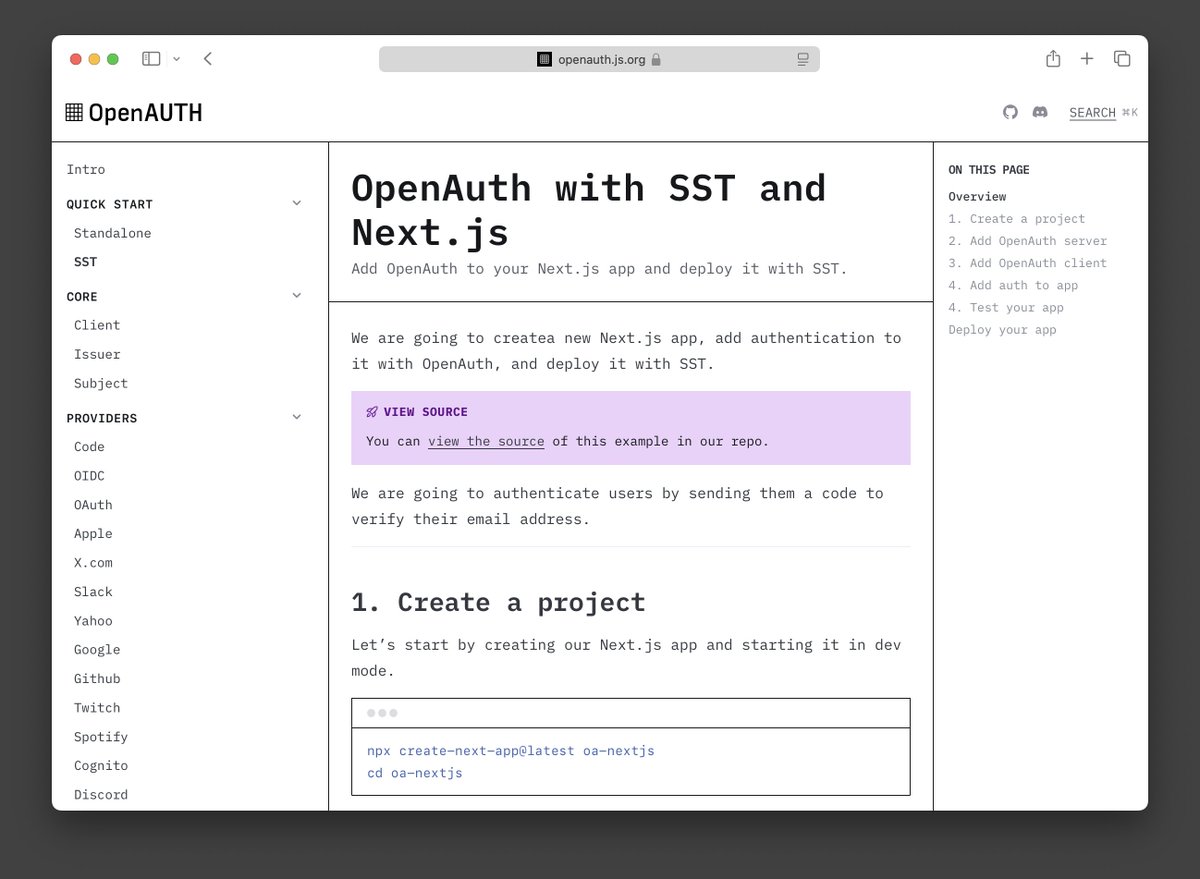Go back with the browser back arrow

(208, 59)
